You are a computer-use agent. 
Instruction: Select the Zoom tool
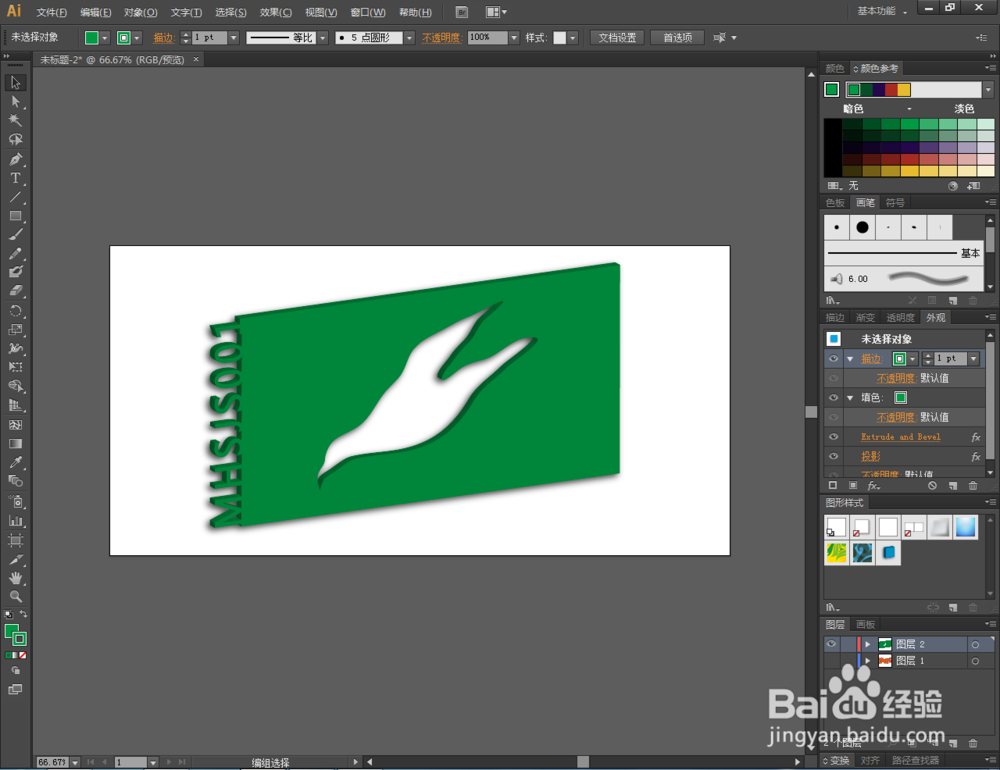click(15, 597)
